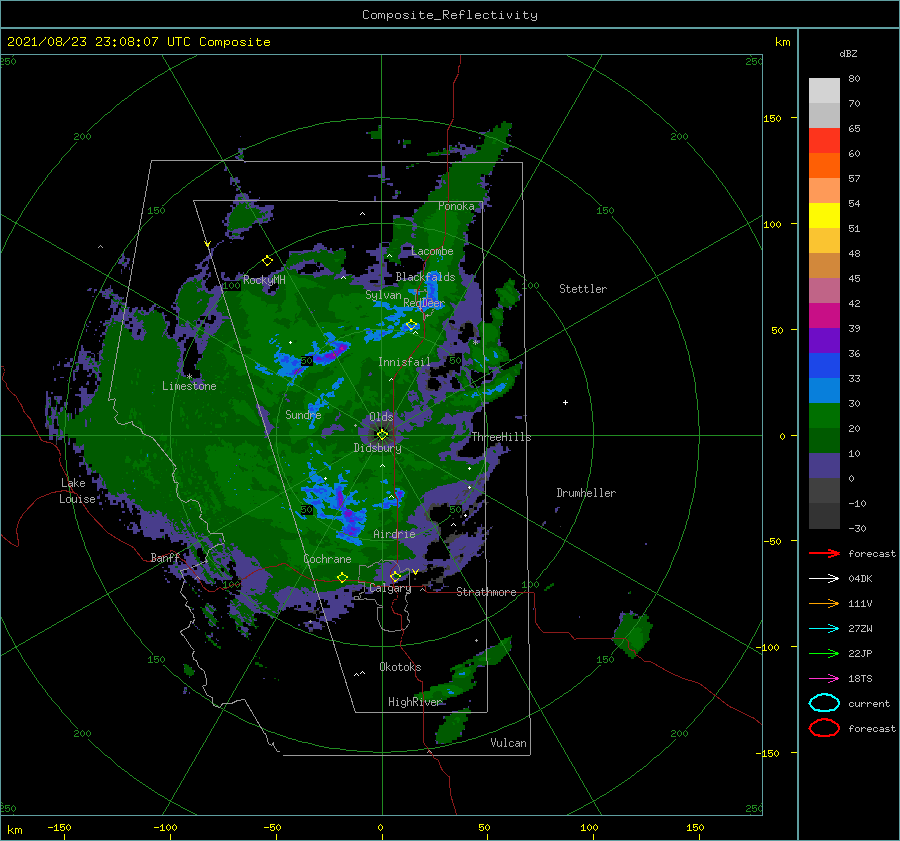Image resolution: width=900 pixels, height=841 pixels.
Task: Click the Sylvan label
Action: (x=383, y=295)
